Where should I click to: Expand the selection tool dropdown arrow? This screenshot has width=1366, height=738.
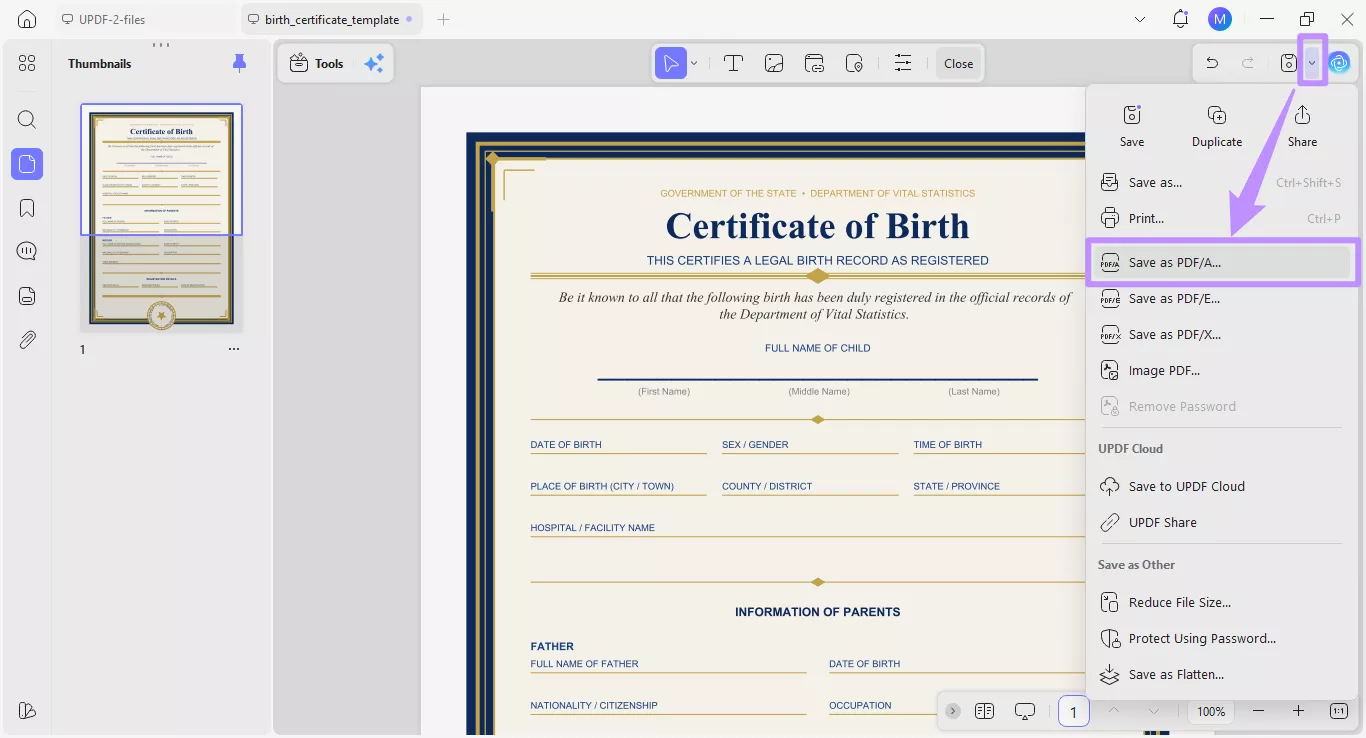(693, 63)
